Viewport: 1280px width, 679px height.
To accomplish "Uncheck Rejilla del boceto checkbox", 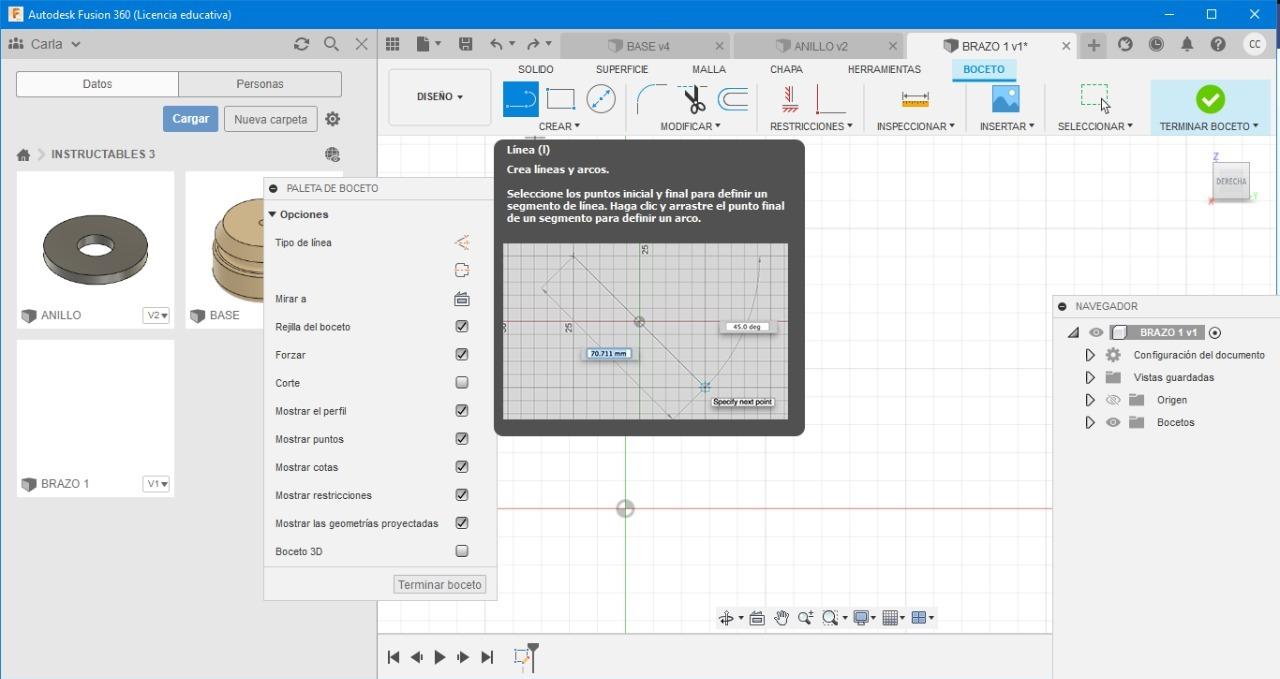I will tap(462, 327).
